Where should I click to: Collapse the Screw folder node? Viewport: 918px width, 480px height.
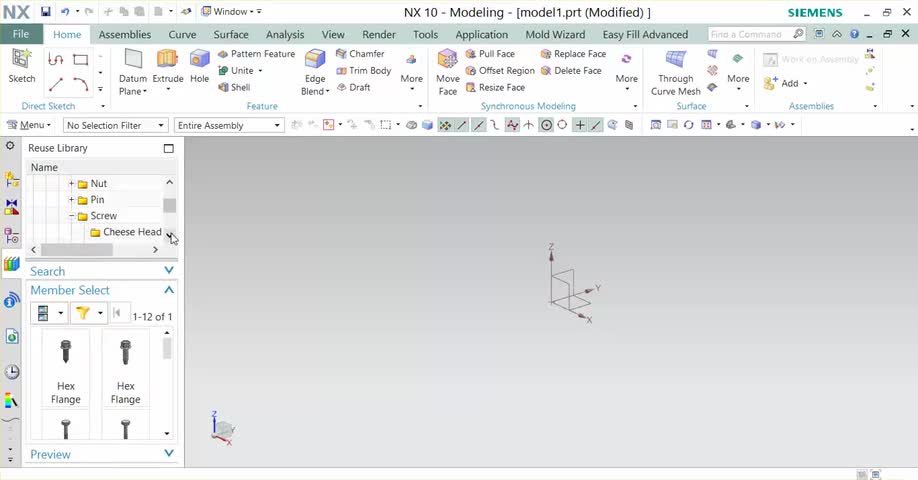pos(71,216)
